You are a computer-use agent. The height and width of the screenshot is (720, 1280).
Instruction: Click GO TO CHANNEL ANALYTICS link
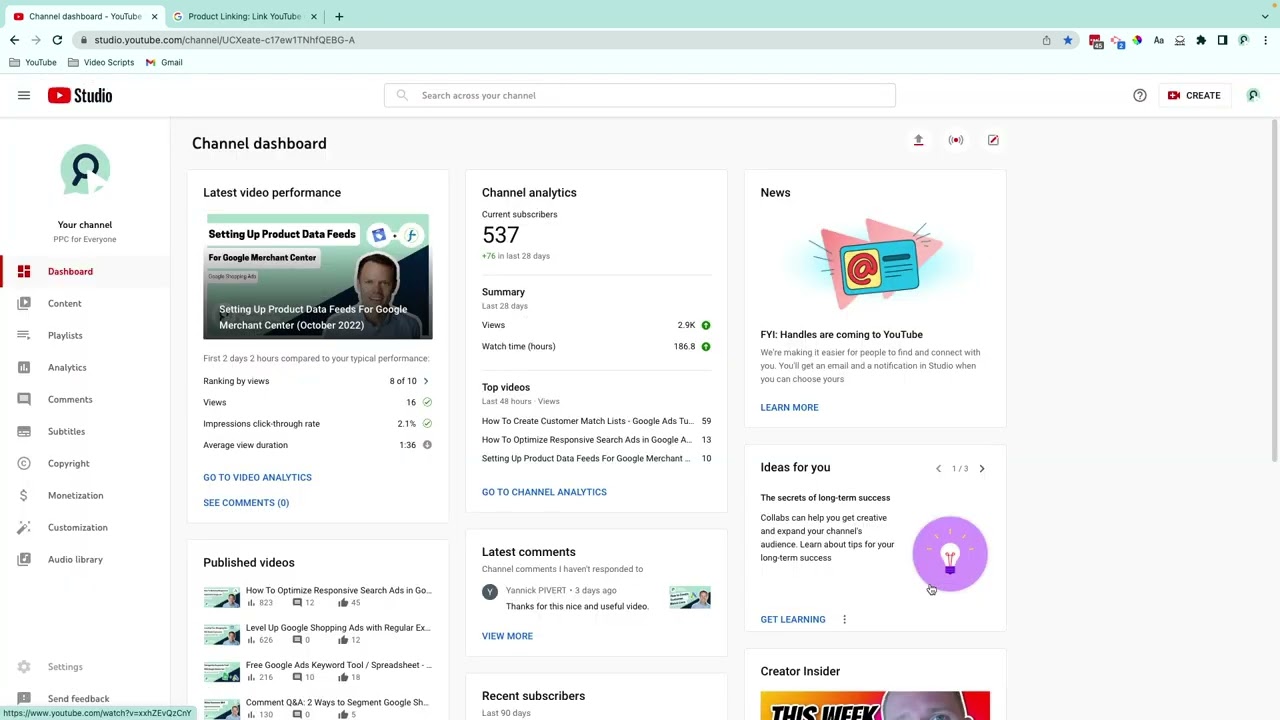(x=544, y=492)
